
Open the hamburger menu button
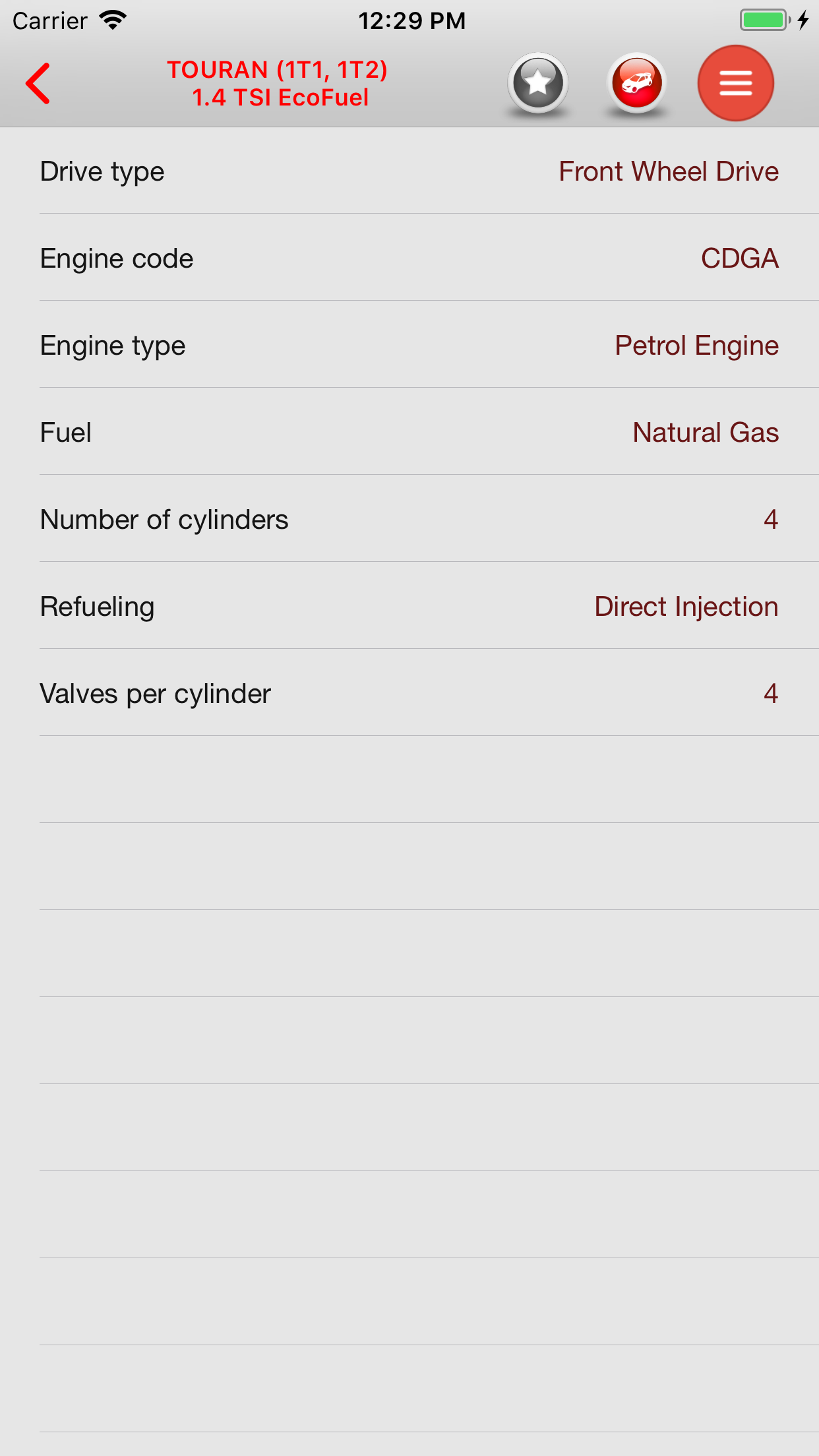pyautogui.click(x=735, y=83)
